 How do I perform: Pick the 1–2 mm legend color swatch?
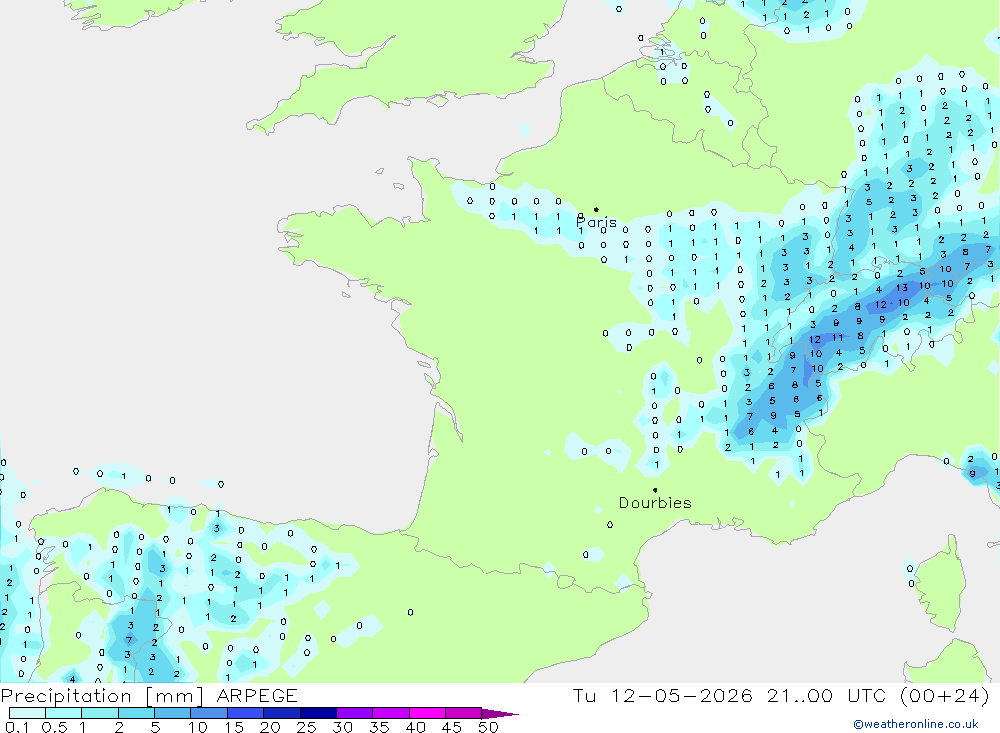pyautogui.click(x=100, y=713)
